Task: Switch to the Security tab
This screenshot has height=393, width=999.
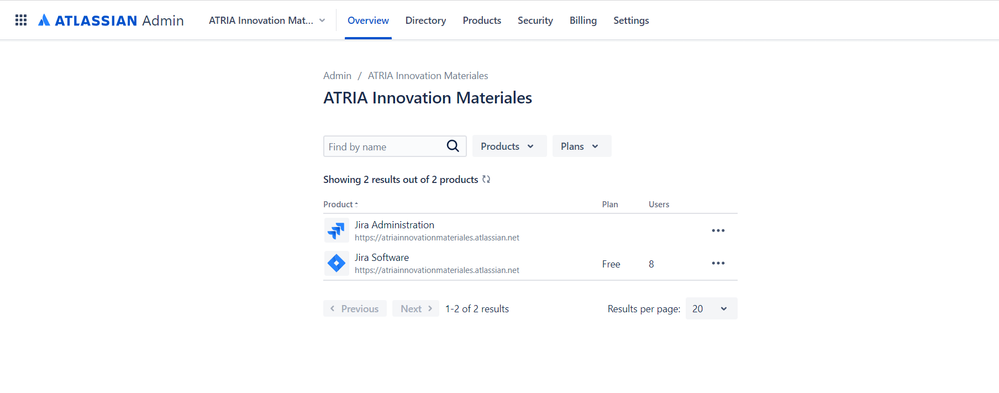Action: [535, 20]
